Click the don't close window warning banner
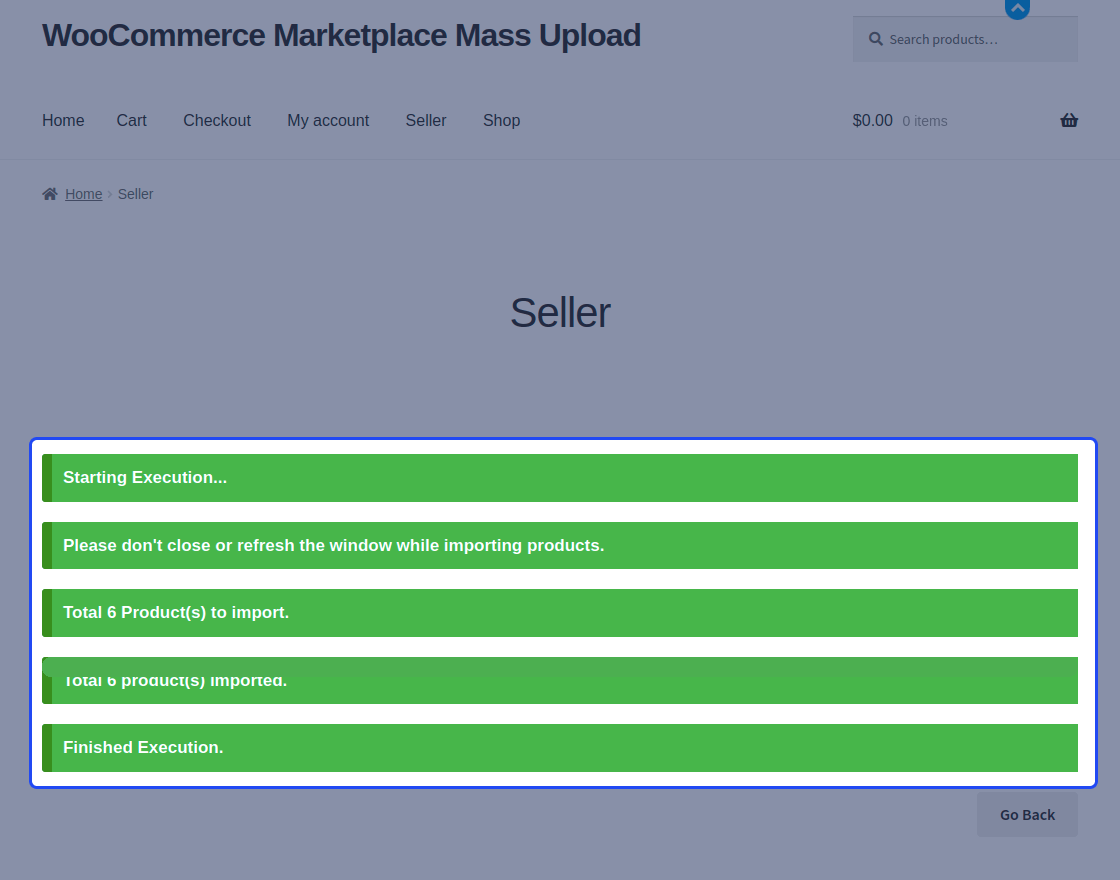This screenshot has width=1120, height=880. 560,545
